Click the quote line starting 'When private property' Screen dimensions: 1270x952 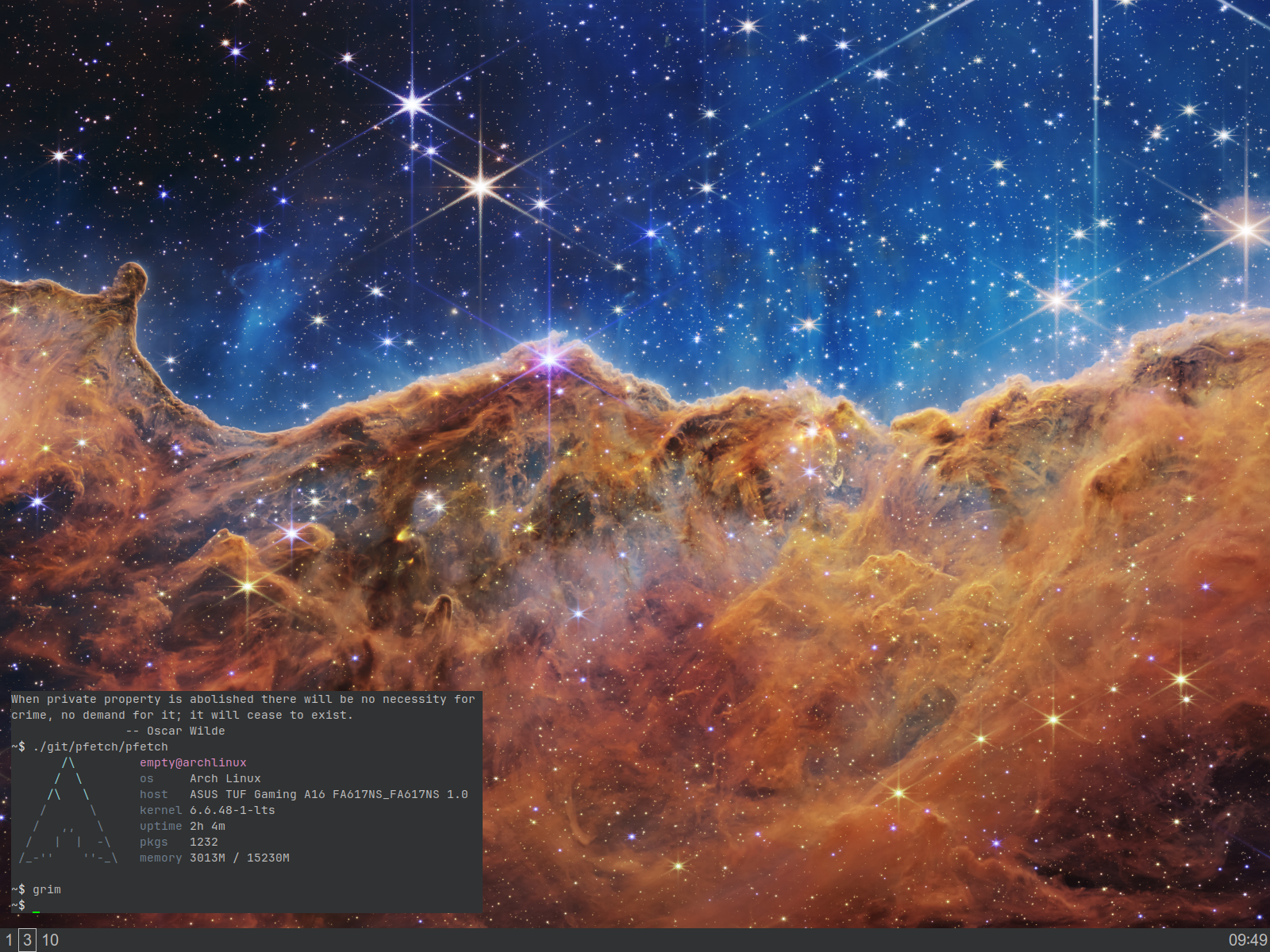[243, 700]
